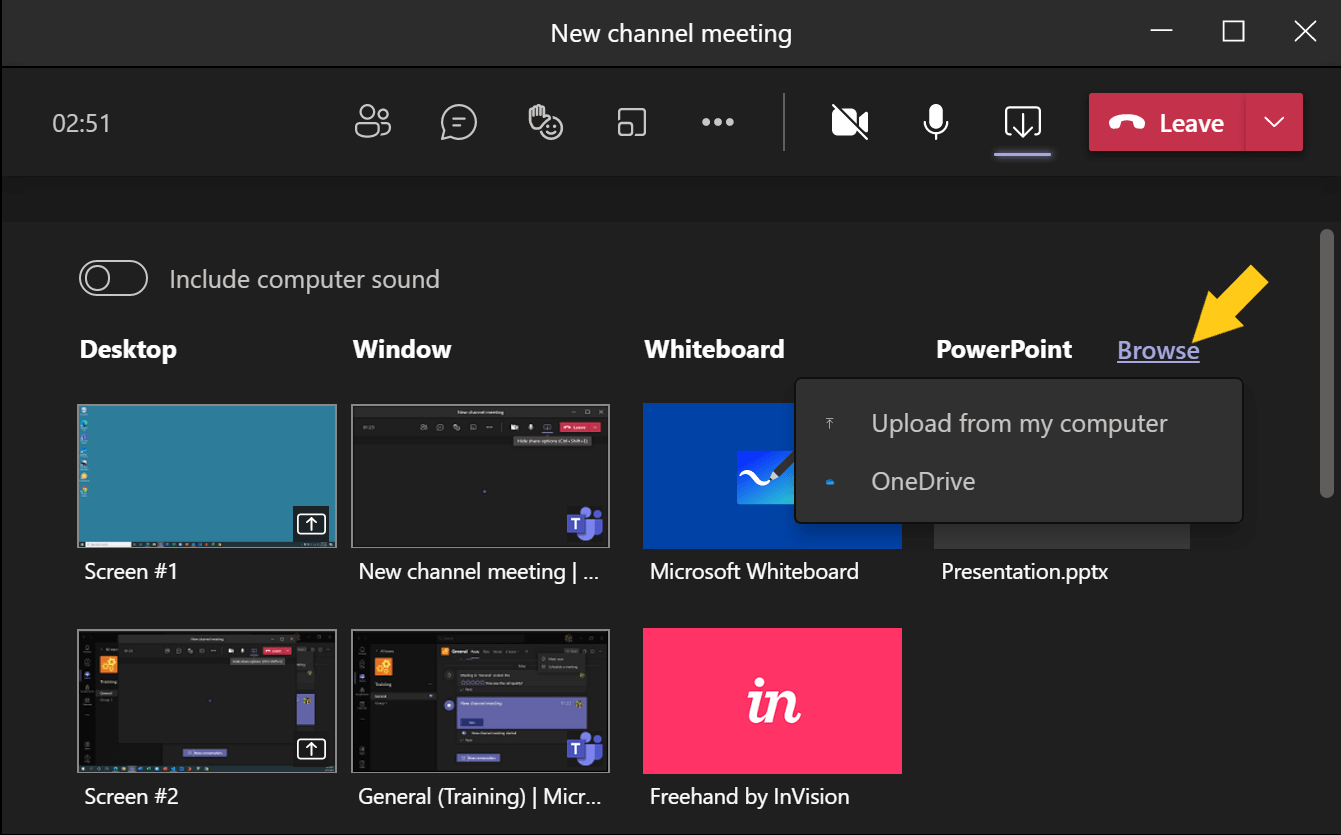The height and width of the screenshot is (835, 1341).
Task: Maximize the meeting window
Action: pos(1234,32)
